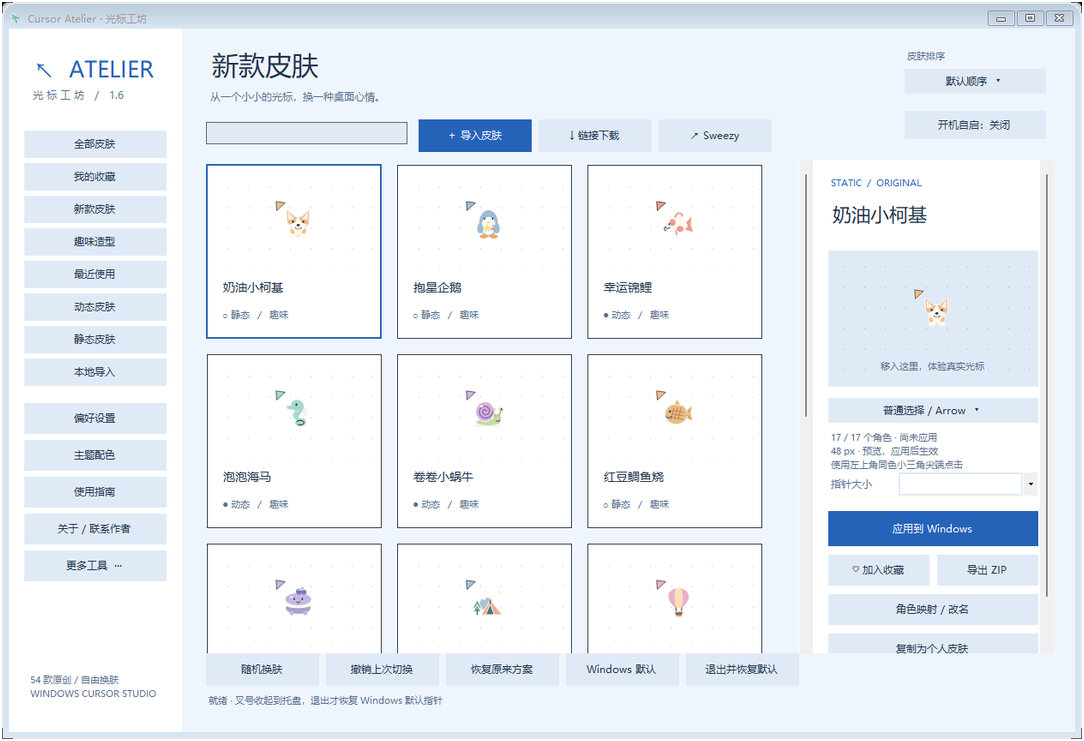The width and height of the screenshot is (1084, 741).
Task: Expand 更多工具 menu
Action: click(95, 565)
